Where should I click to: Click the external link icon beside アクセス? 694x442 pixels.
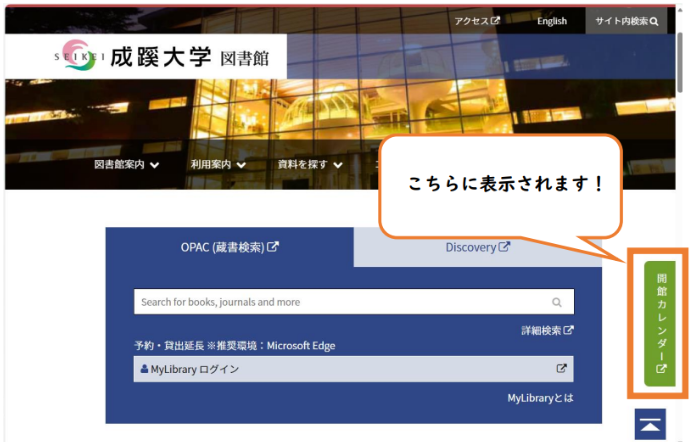(495, 20)
